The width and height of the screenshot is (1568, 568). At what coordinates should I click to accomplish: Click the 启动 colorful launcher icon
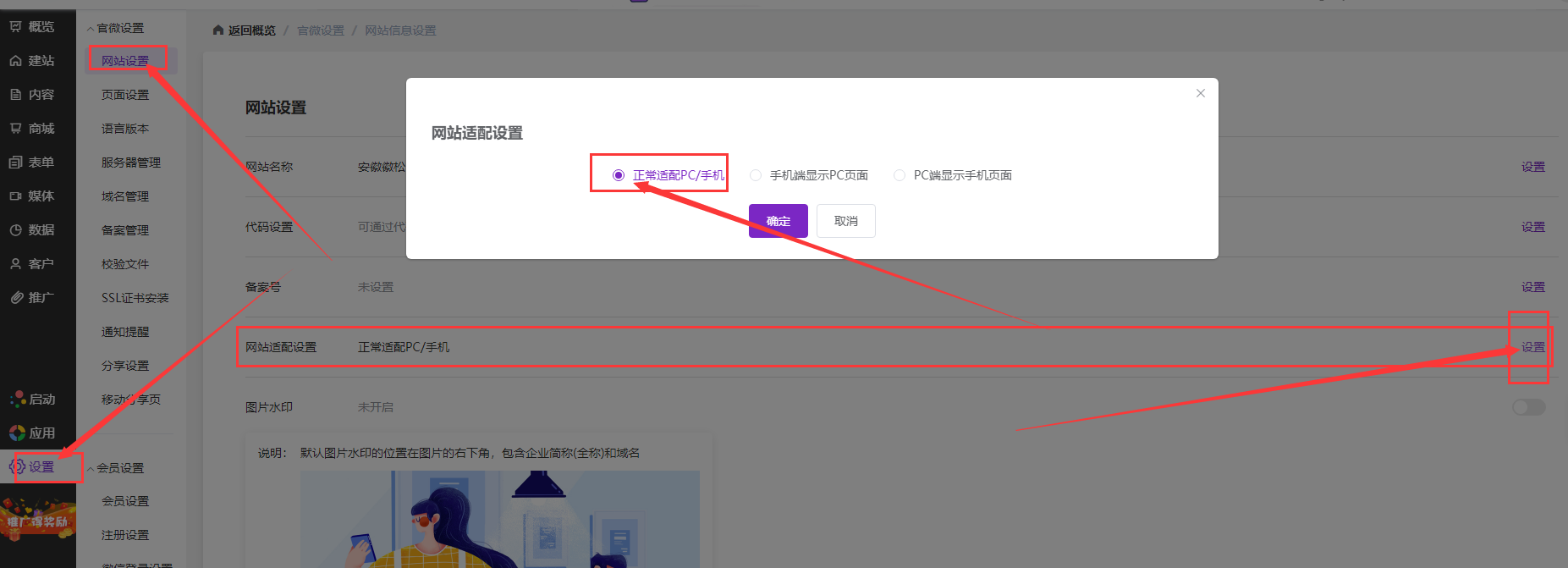coord(17,400)
